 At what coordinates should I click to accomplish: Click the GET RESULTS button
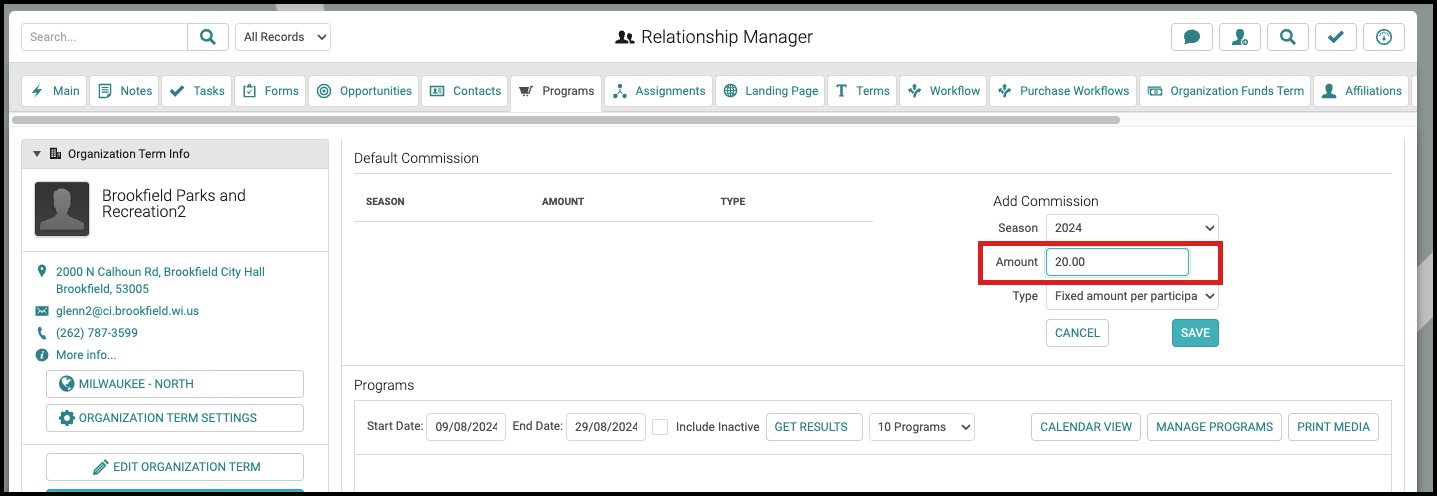click(814, 427)
